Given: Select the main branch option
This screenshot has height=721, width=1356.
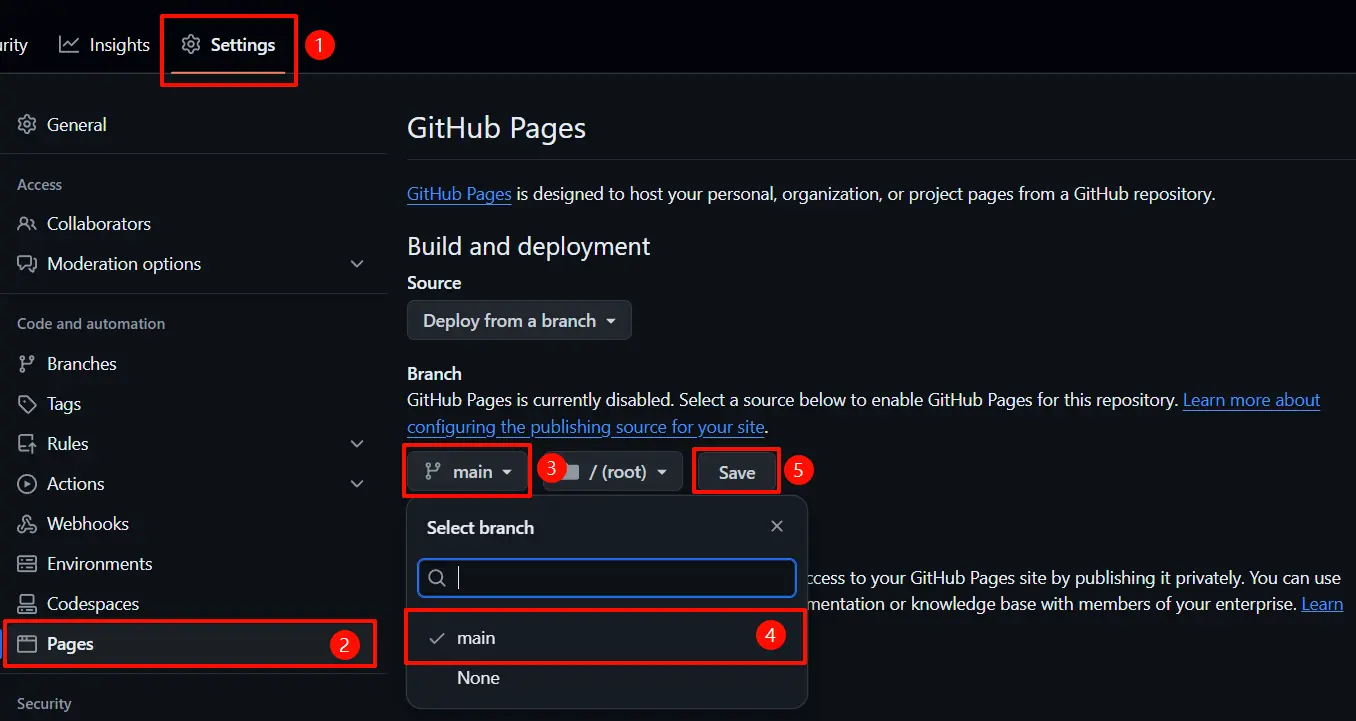Looking at the screenshot, I should click(607, 638).
